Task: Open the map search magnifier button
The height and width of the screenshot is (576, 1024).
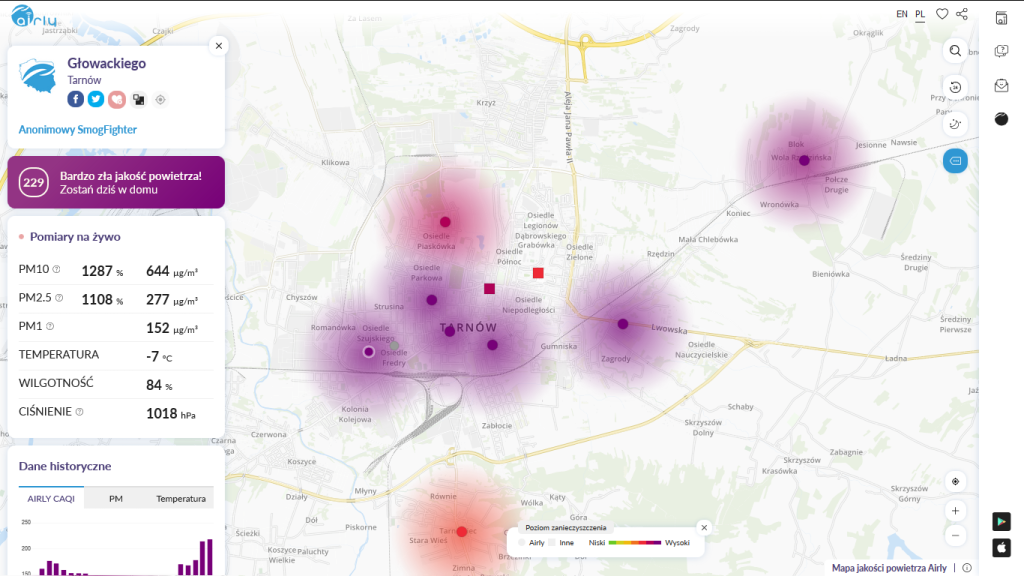Action: pyautogui.click(x=955, y=50)
